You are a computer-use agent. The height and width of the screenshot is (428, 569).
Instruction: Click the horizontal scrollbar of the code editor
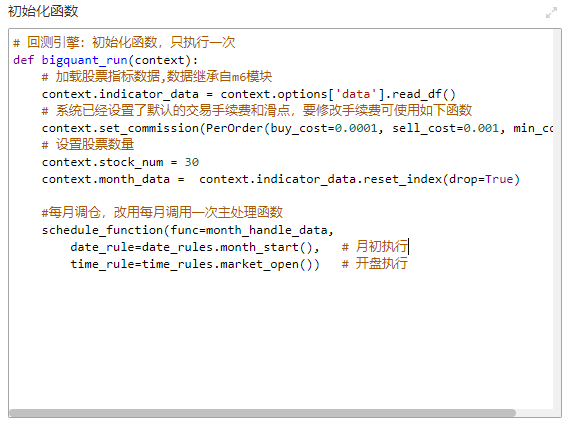[262, 413]
